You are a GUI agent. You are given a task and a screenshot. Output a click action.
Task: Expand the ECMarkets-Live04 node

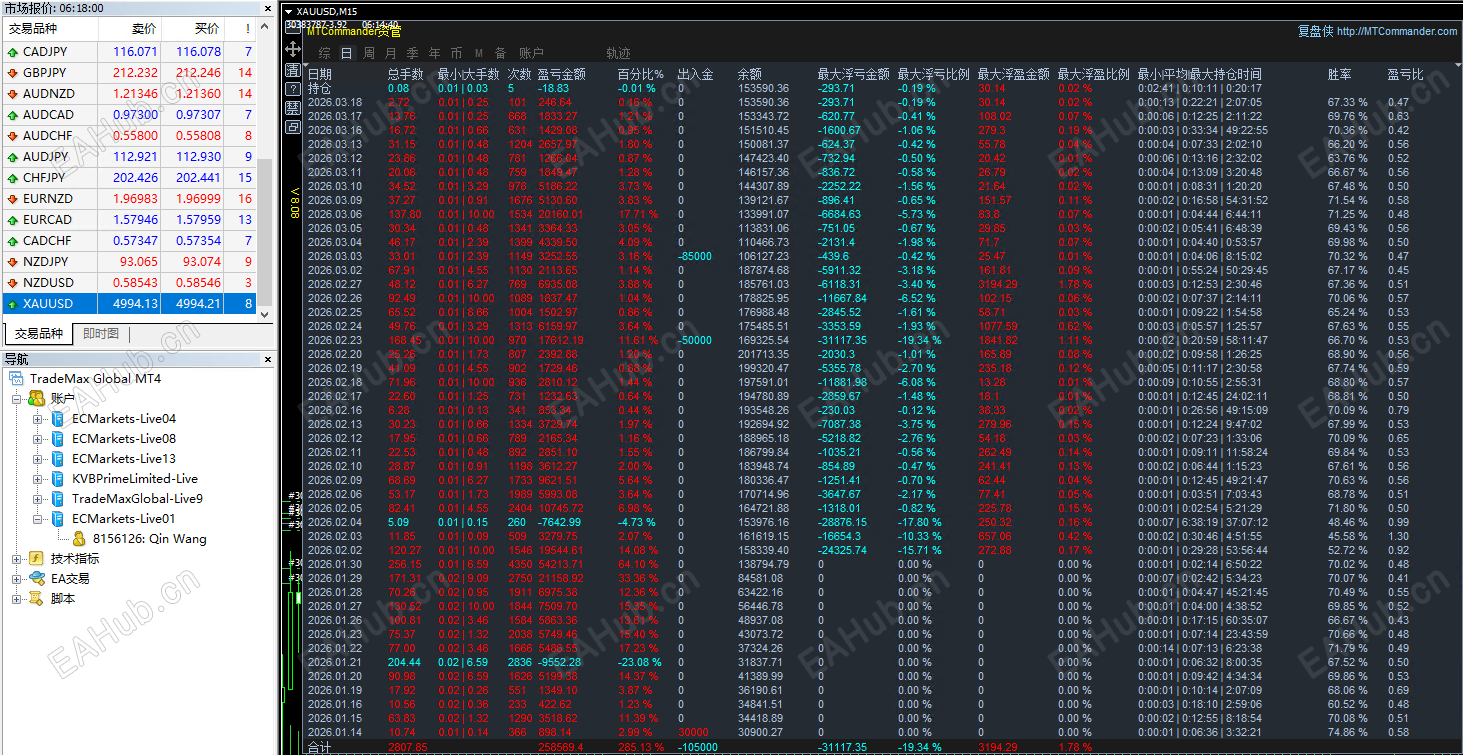(38, 419)
